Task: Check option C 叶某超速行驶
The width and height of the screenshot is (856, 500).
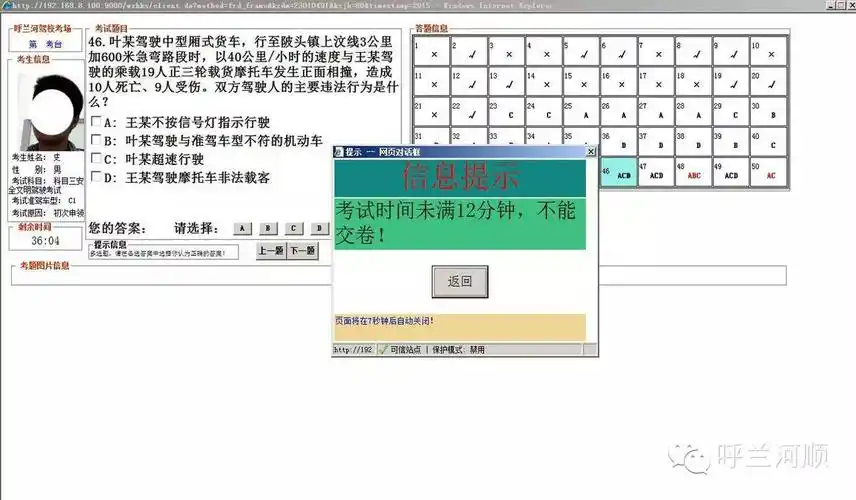Action: [96, 158]
